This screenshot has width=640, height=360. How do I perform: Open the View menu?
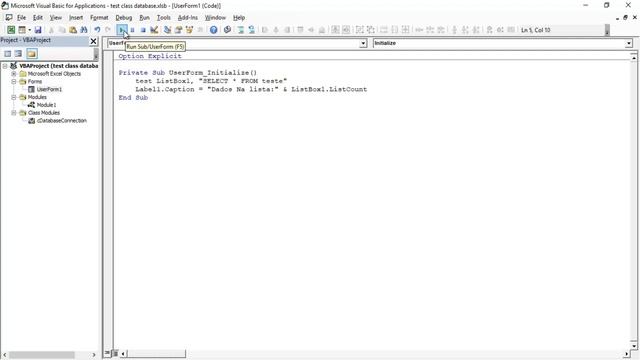(x=56, y=18)
